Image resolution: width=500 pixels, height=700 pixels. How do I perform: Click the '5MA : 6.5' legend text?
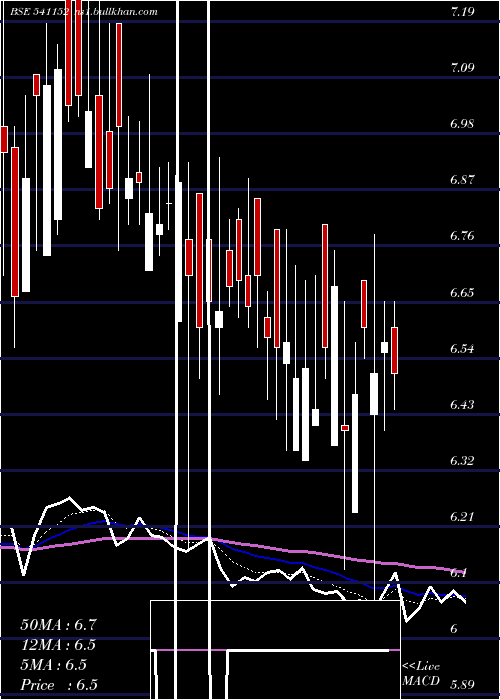tap(54, 665)
